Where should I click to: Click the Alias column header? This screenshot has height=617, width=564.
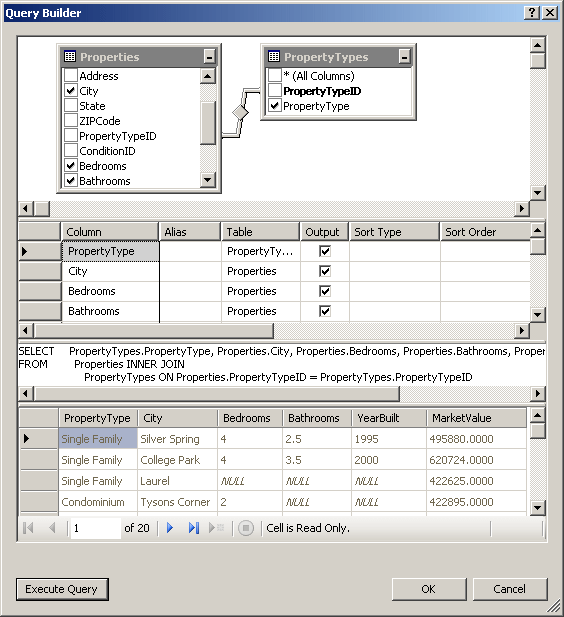190,232
